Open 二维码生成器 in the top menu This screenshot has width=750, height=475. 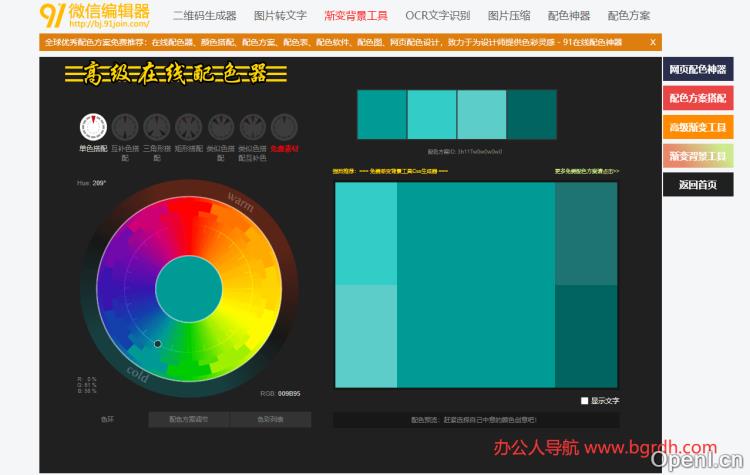coord(204,16)
